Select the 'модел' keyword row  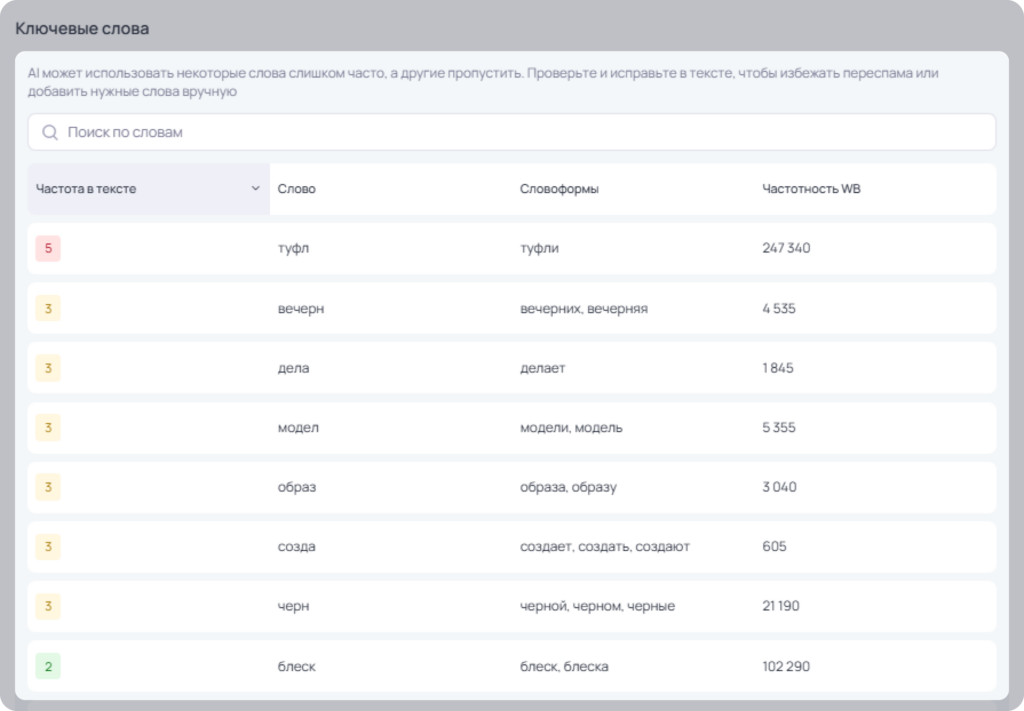(x=511, y=428)
